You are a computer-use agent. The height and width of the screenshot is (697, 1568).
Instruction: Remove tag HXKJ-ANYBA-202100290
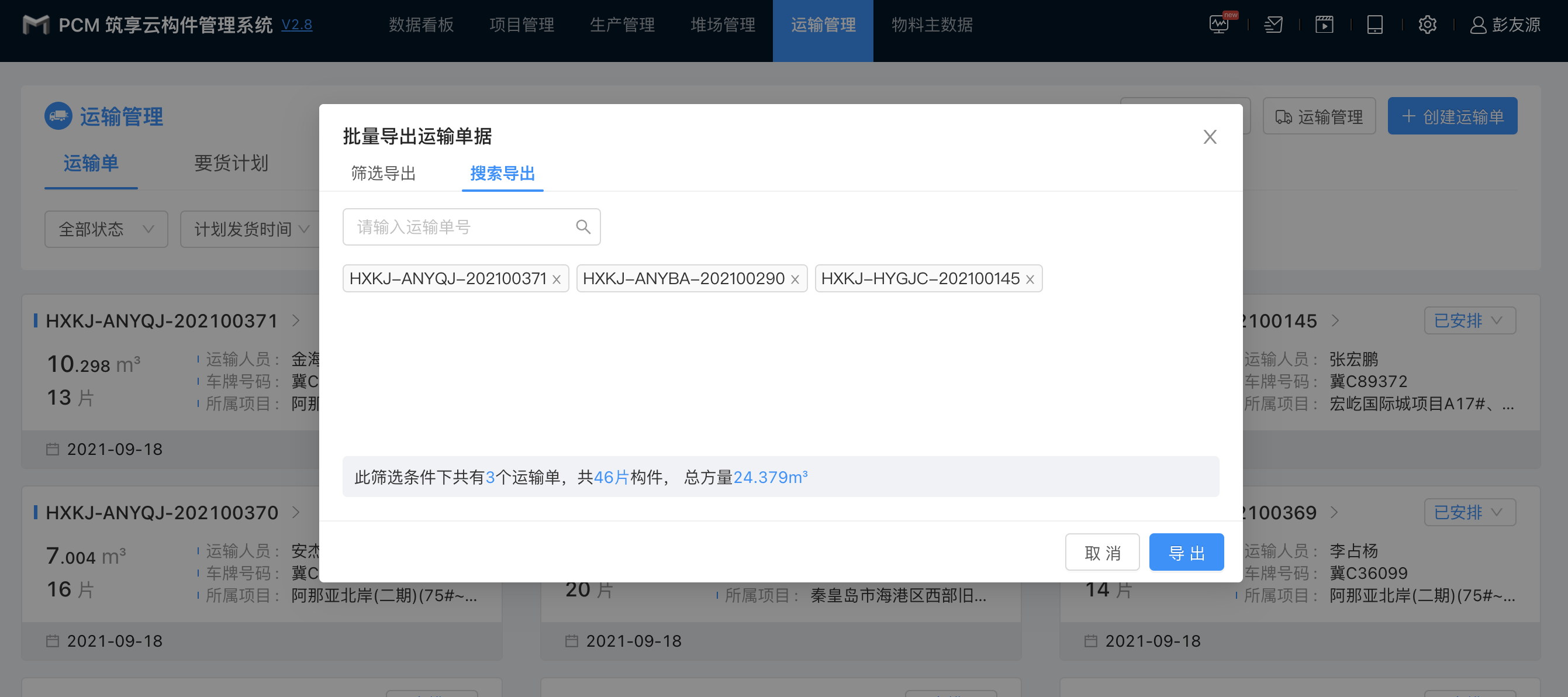(x=795, y=280)
